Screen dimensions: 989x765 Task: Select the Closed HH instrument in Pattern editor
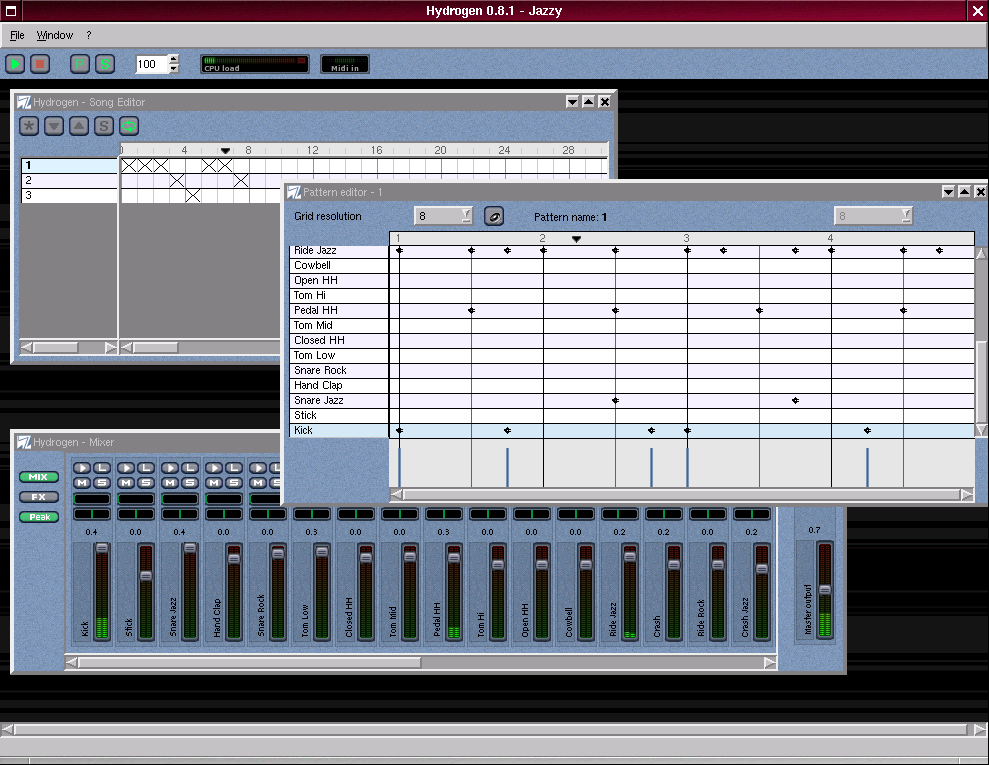coord(339,341)
